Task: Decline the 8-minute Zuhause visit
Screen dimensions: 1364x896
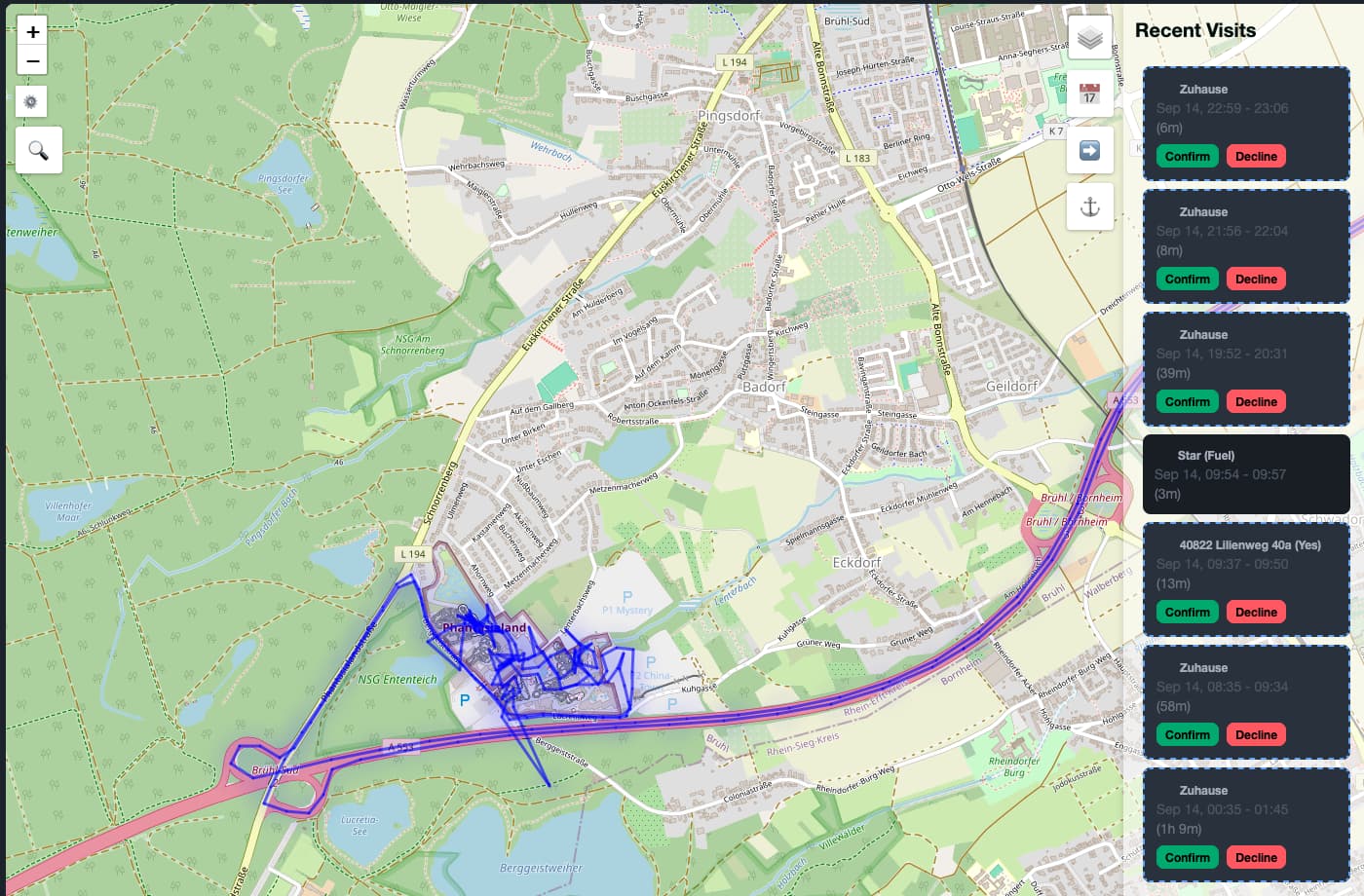Action: [1256, 279]
